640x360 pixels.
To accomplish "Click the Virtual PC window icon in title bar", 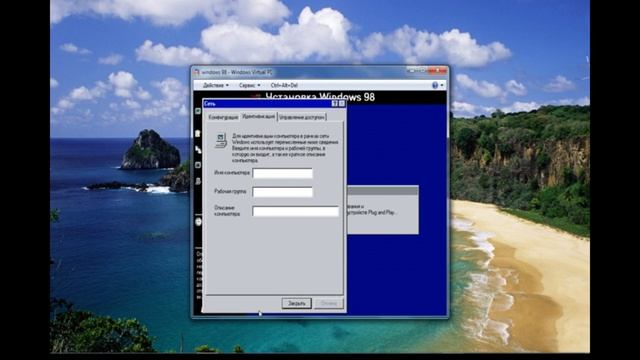I will [196, 72].
